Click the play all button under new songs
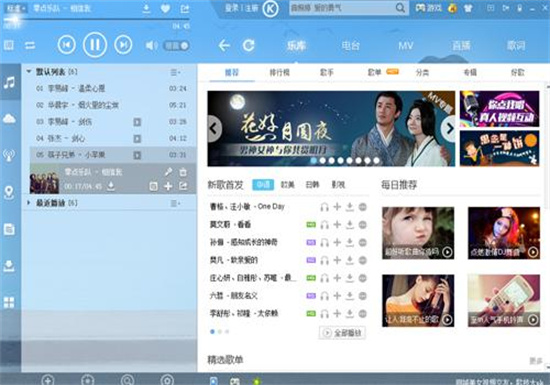The width and height of the screenshot is (550, 385). click(342, 333)
